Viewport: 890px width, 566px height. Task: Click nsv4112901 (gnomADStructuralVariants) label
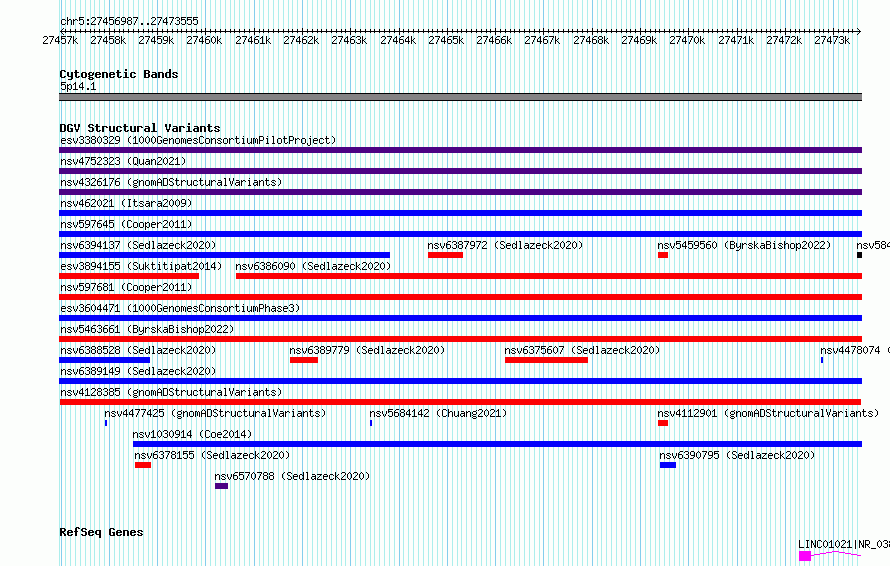coord(768,413)
